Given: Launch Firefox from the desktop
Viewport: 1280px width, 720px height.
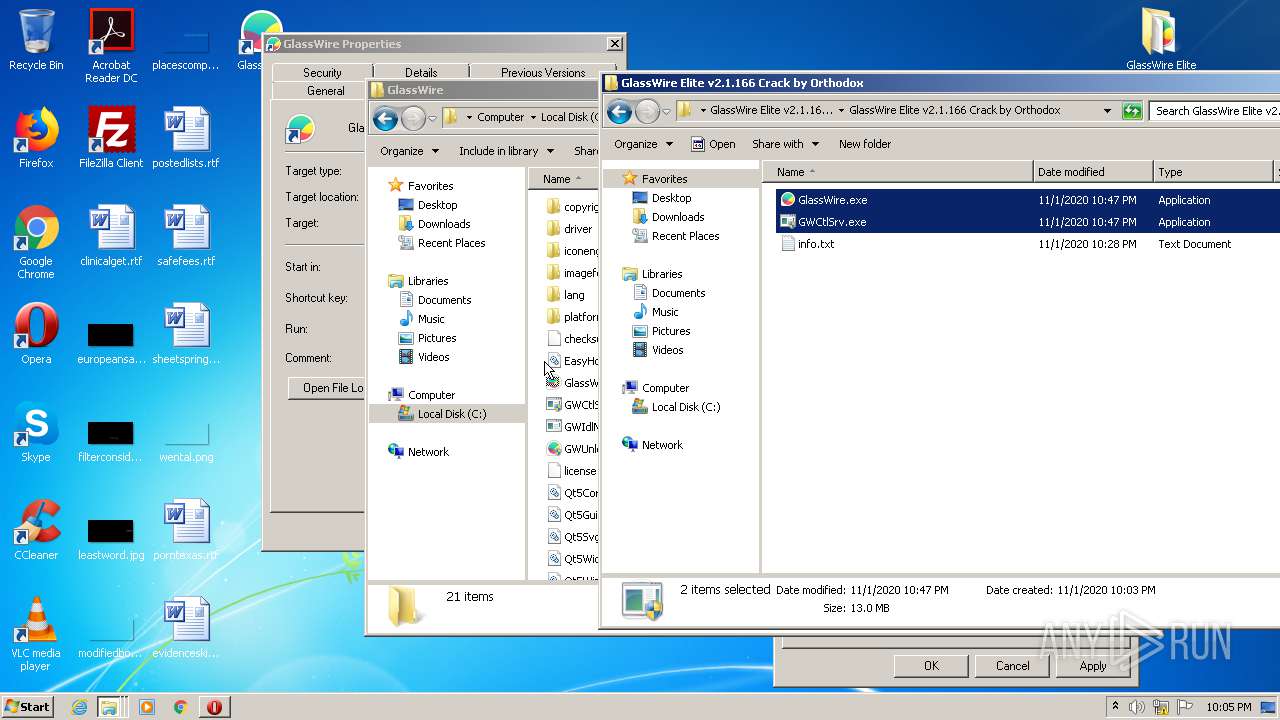Looking at the screenshot, I should (x=36, y=138).
